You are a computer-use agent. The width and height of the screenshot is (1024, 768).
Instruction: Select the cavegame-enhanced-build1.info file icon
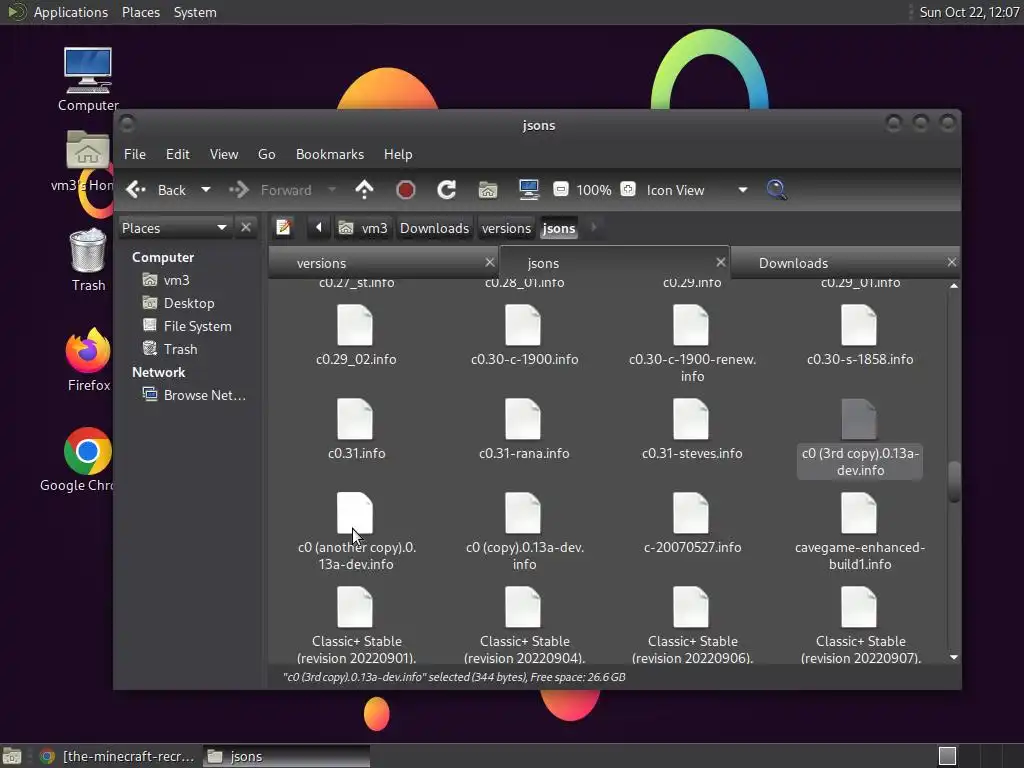(x=859, y=513)
